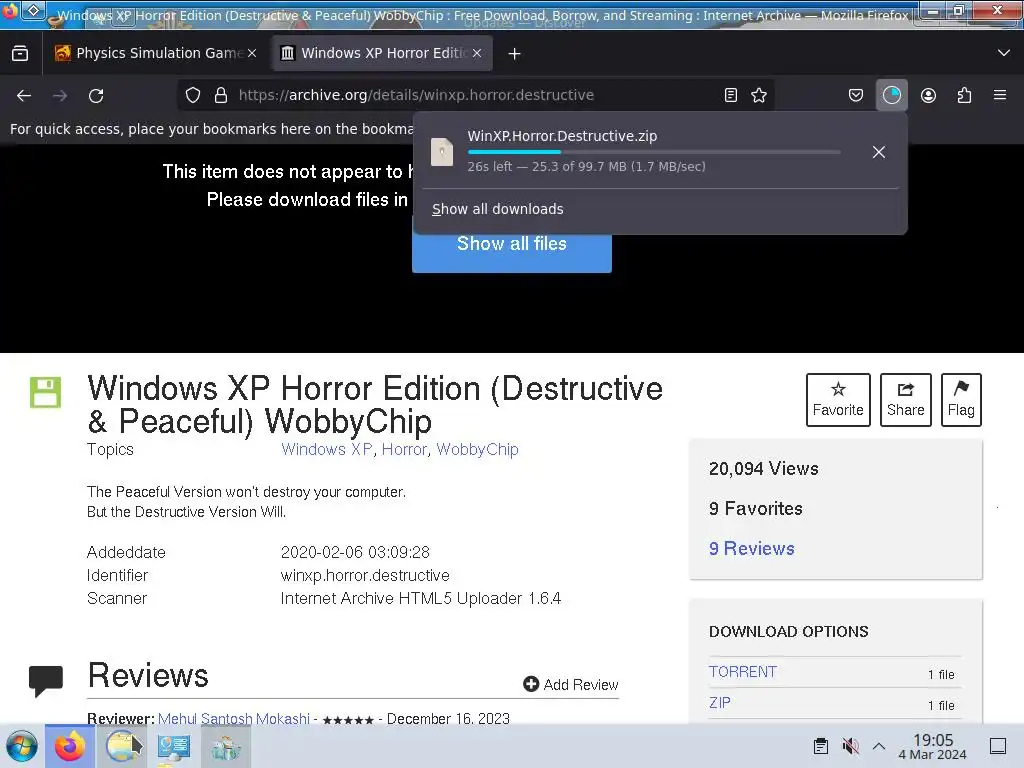Click the Addeddate value 2020-02-06 03:09:28
Viewport: 1024px width, 768px height.
pyautogui.click(x=355, y=552)
